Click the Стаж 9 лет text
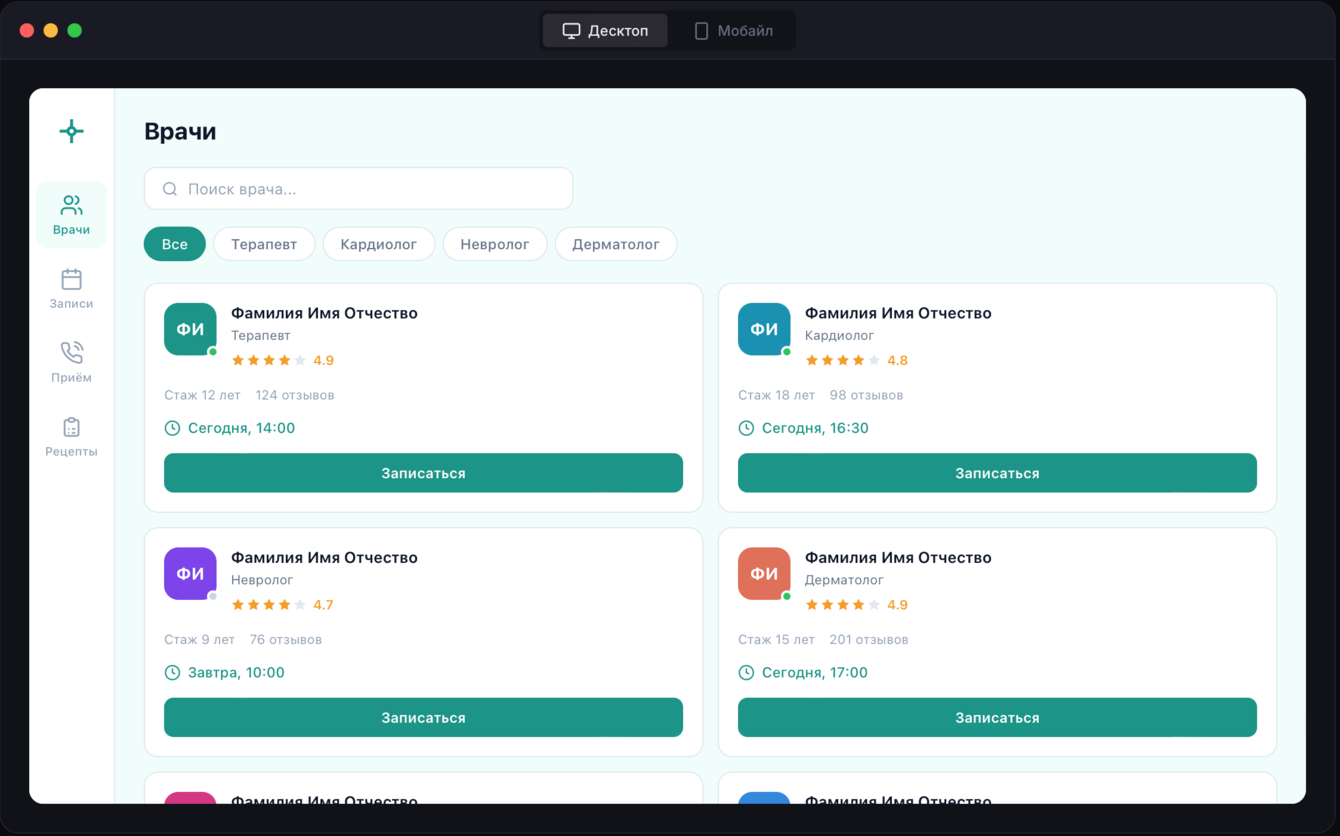The width and height of the screenshot is (1340, 836). click(x=199, y=640)
